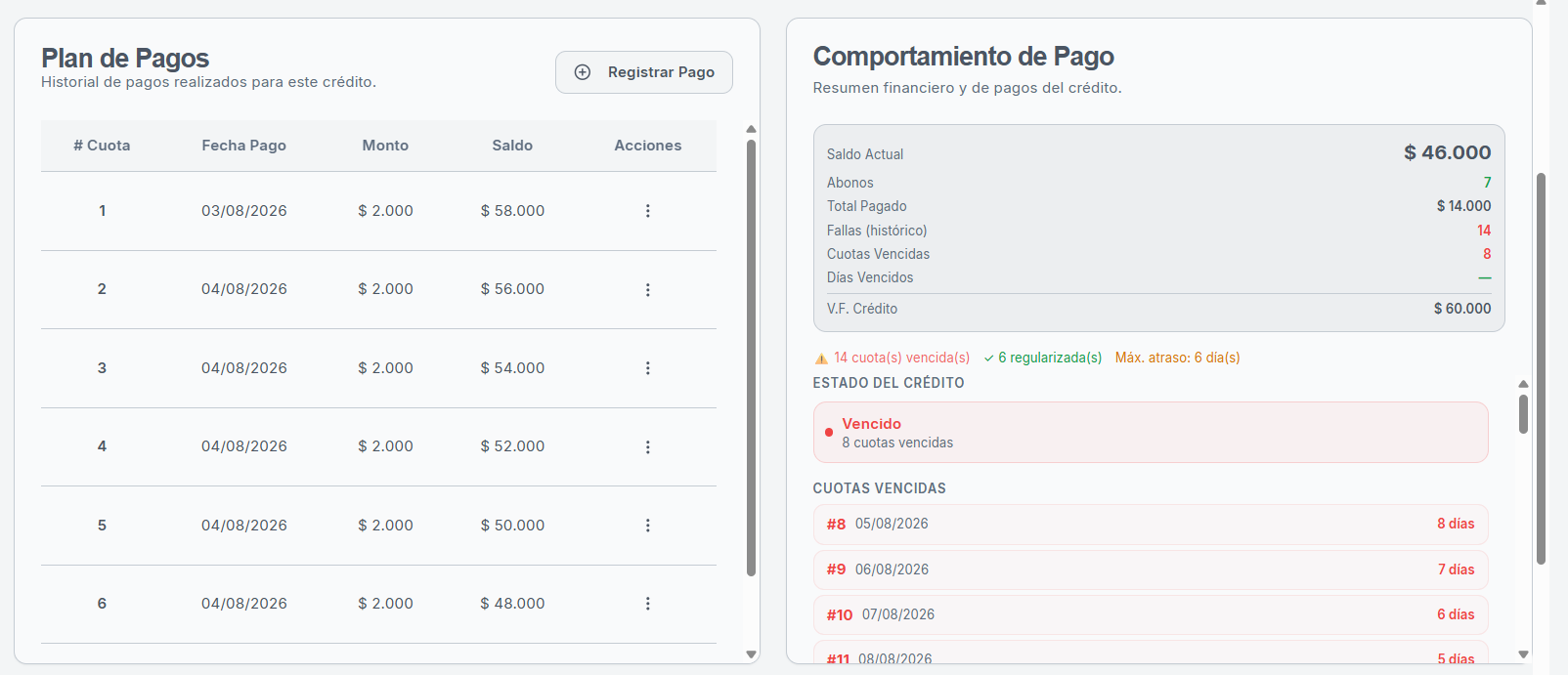Click the saldo $ 54.000 cell
Image resolution: width=1568 pixels, height=675 pixels.
pyautogui.click(x=512, y=368)
